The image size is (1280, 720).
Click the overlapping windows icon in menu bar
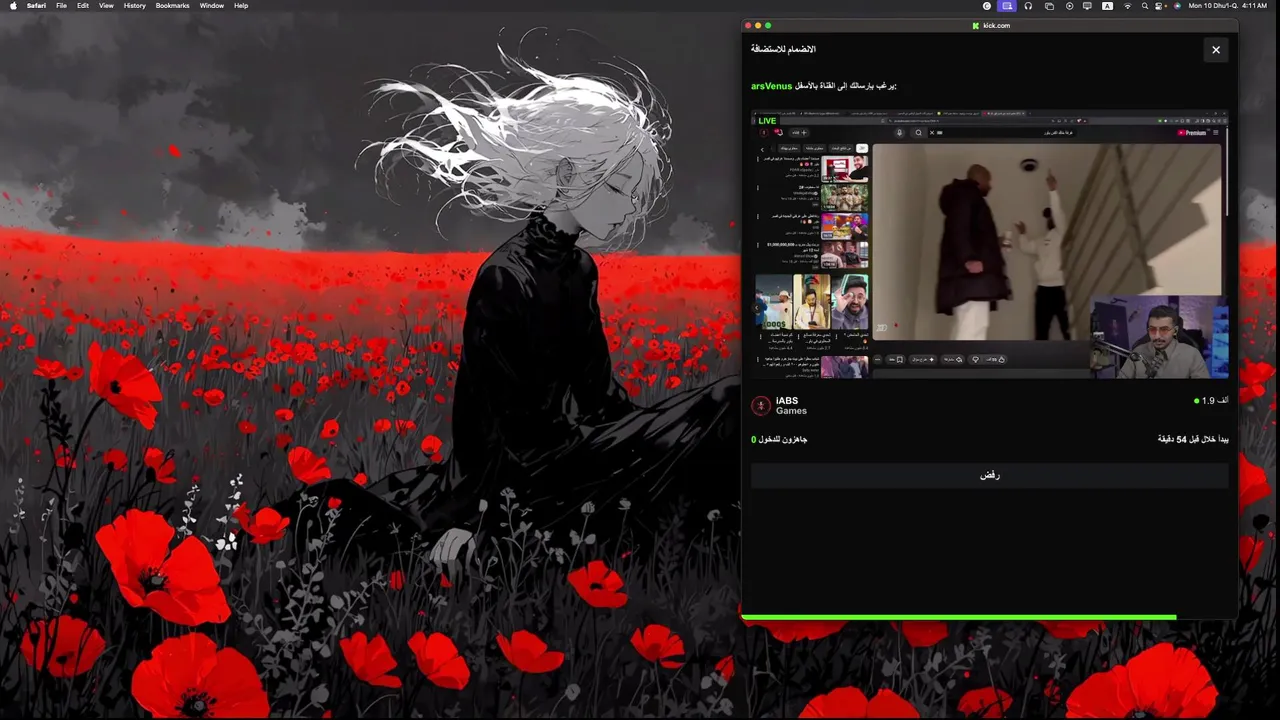[x=1049, y=5]
